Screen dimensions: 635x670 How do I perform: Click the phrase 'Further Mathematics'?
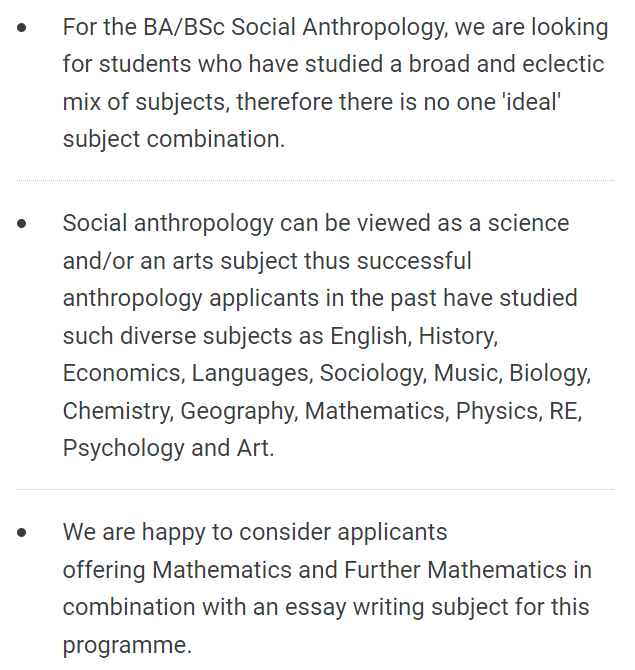coord(455,570)
